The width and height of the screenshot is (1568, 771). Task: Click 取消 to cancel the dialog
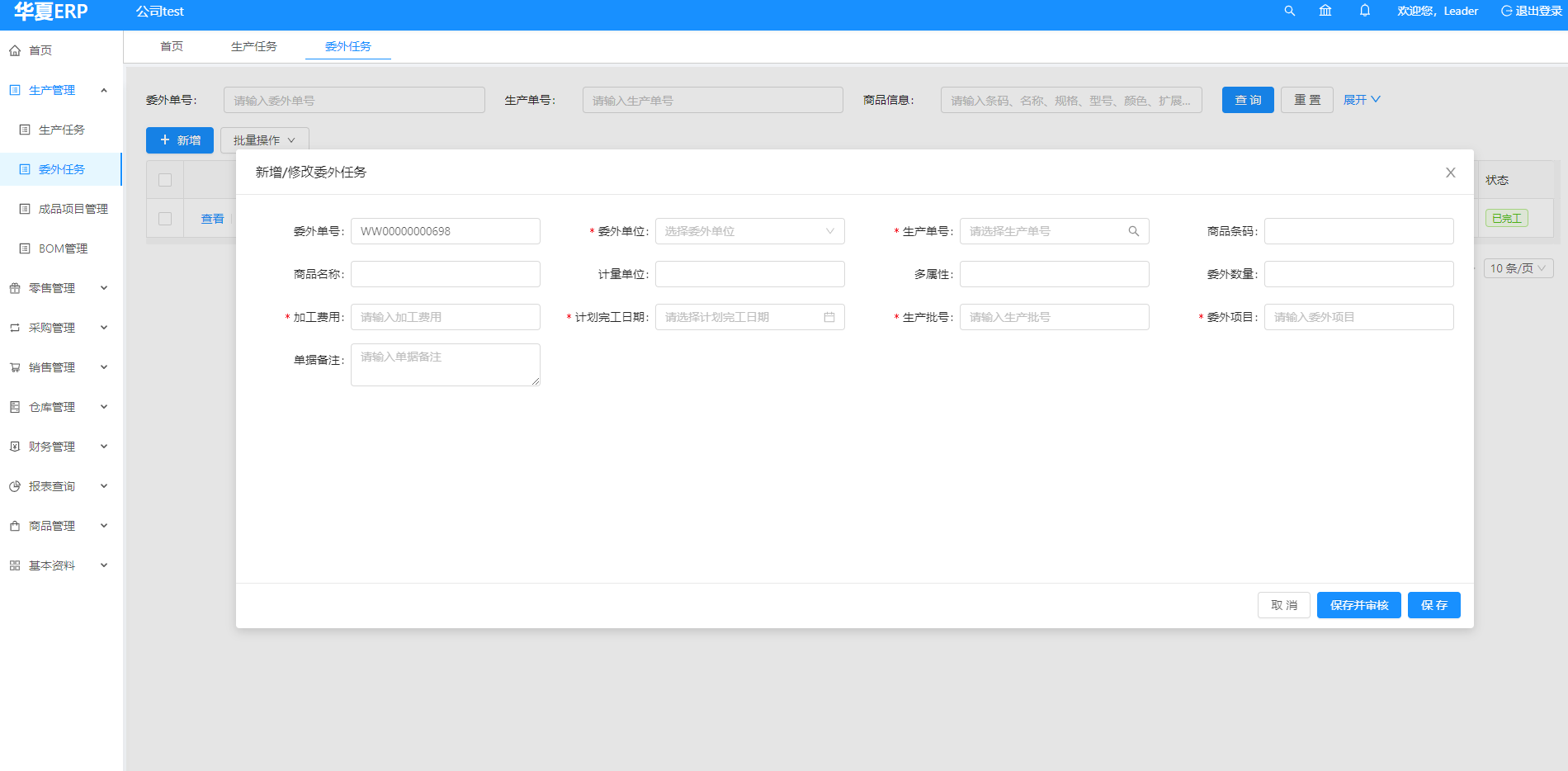[1284, 605]
